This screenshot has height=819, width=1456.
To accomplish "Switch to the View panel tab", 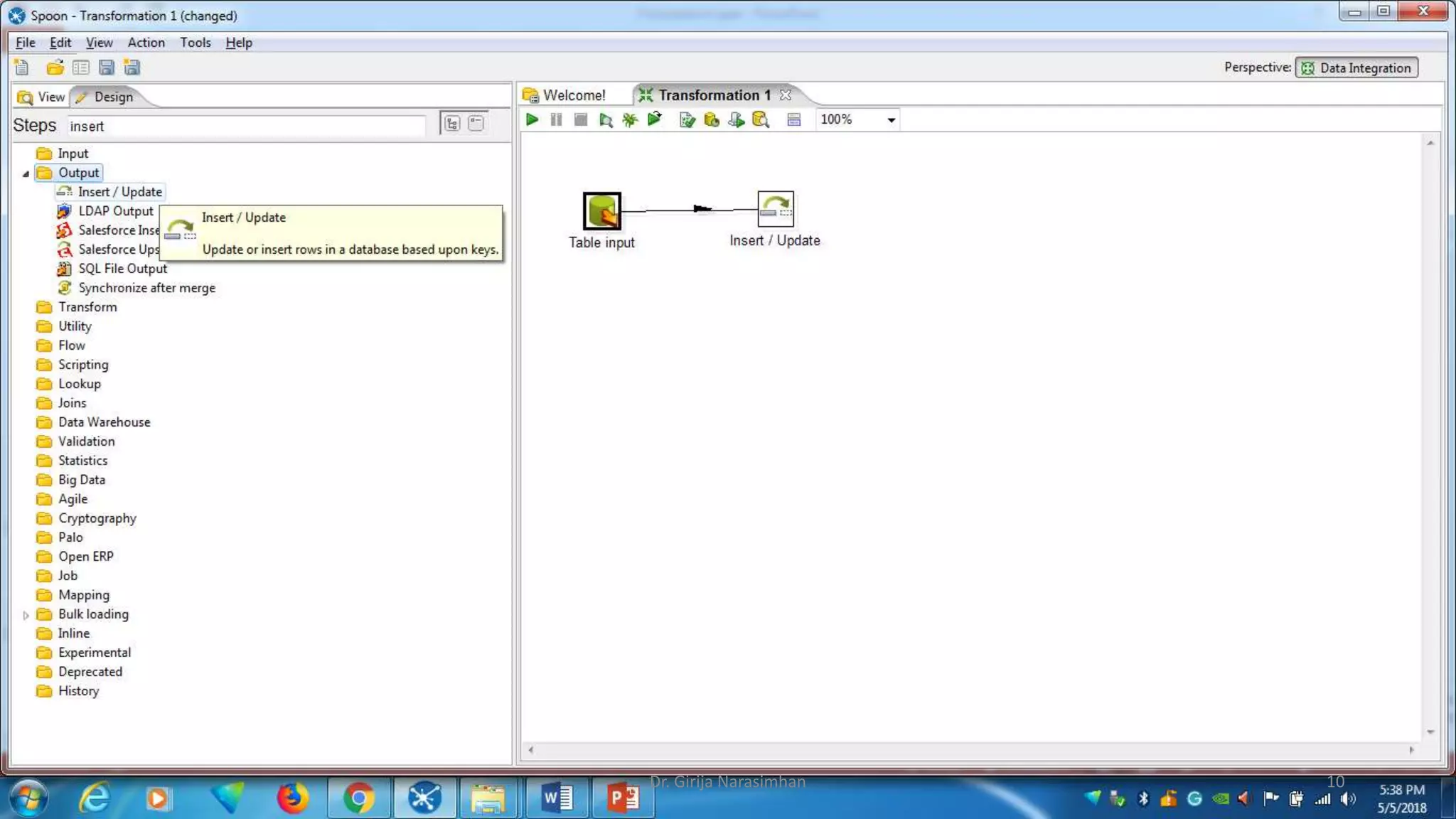I will [42, 97].
